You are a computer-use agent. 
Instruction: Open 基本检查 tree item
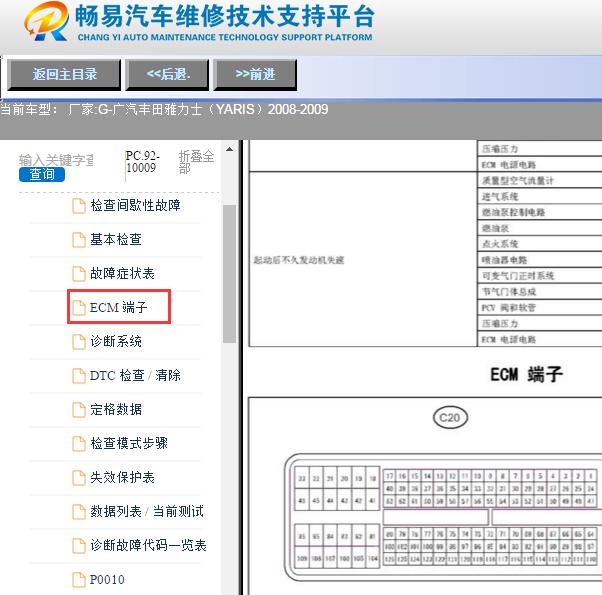tap(116, 240)
